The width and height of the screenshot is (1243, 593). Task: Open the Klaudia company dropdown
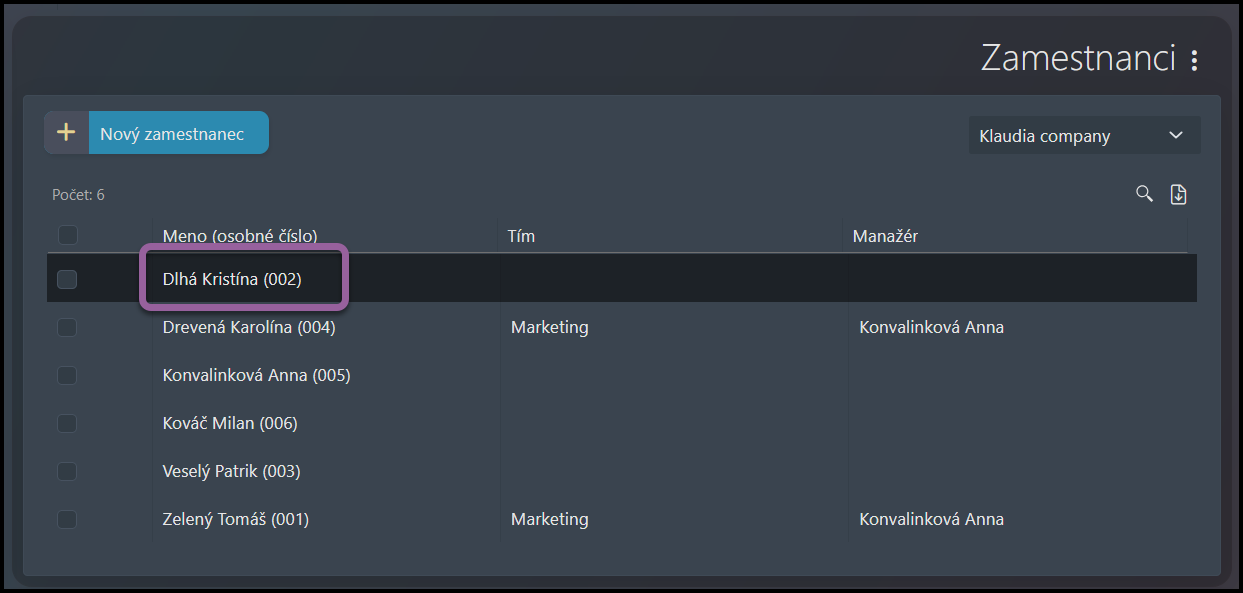tap(1084, 135)
